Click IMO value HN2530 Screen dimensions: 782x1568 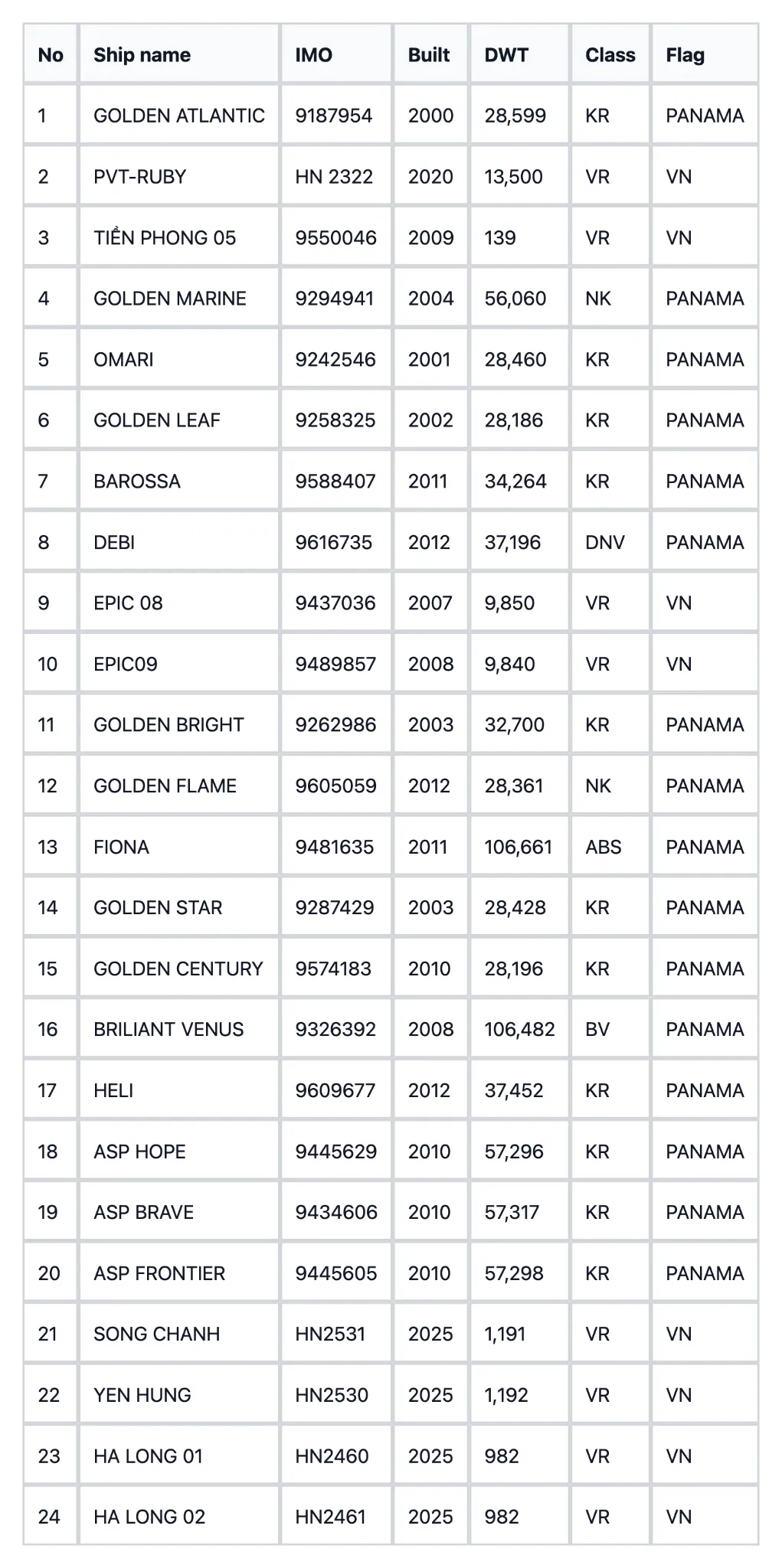332,1395
